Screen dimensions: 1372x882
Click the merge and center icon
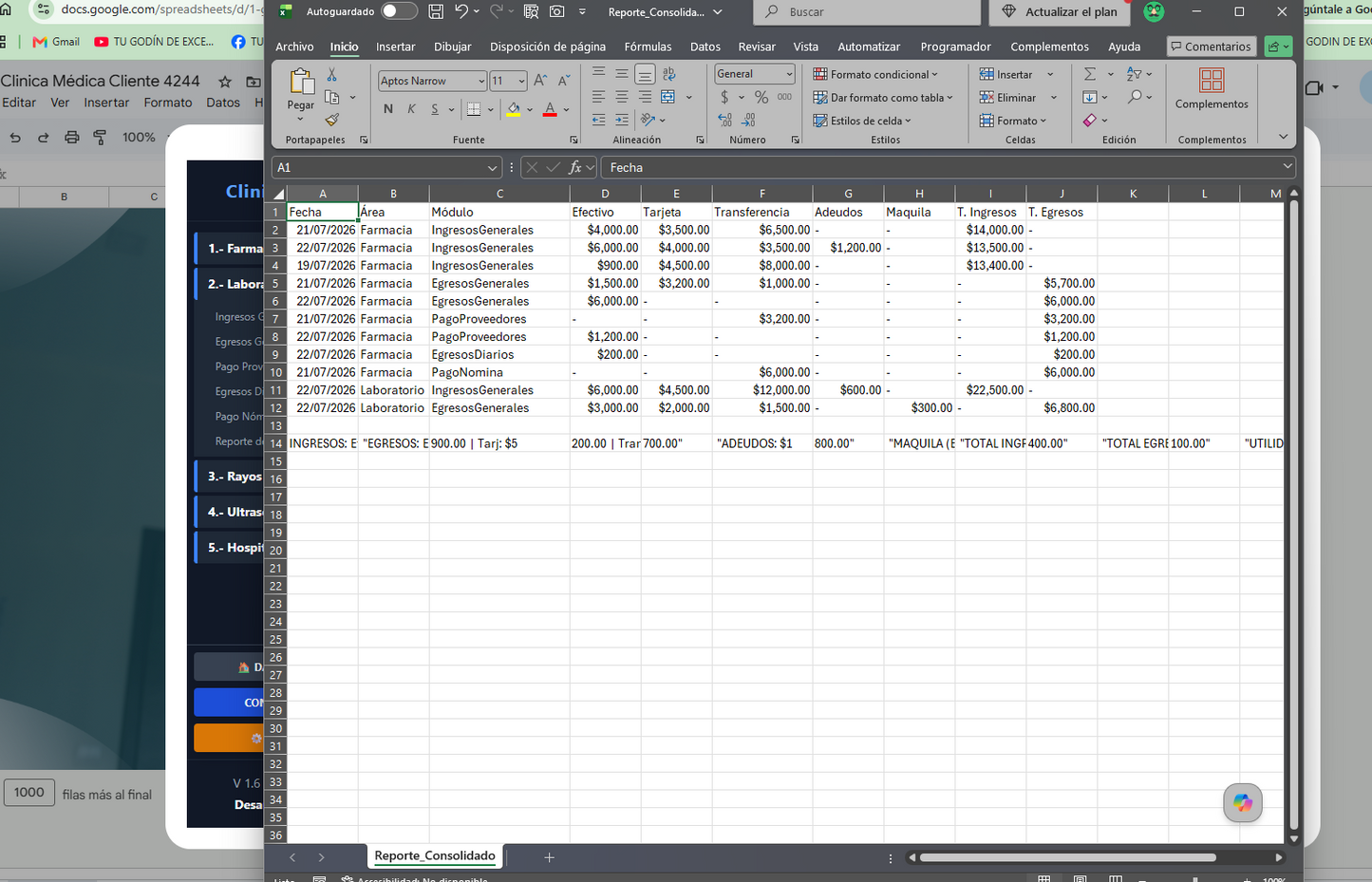coord(668,97)
